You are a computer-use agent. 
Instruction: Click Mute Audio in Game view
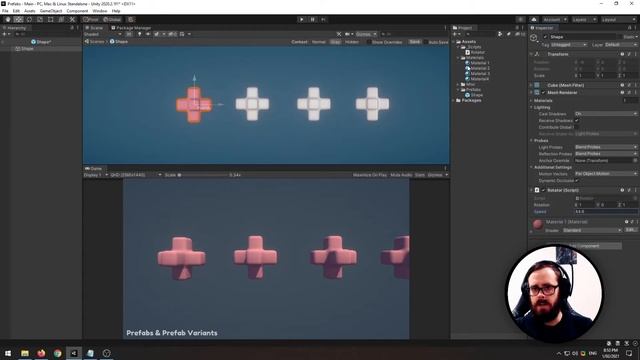(401, 175)
